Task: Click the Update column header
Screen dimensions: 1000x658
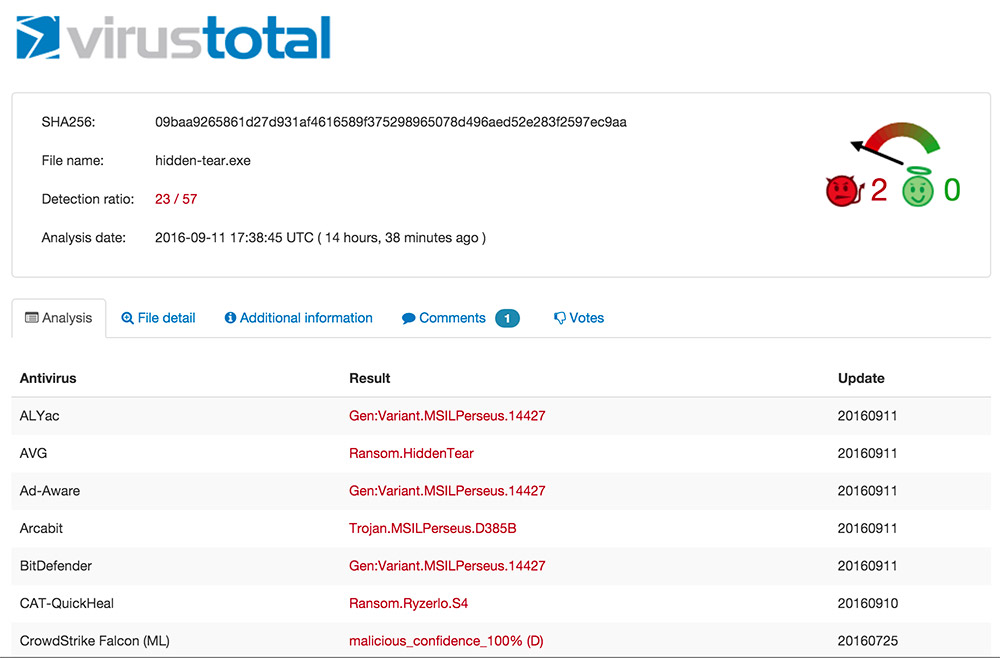Action: coord(861,378)
